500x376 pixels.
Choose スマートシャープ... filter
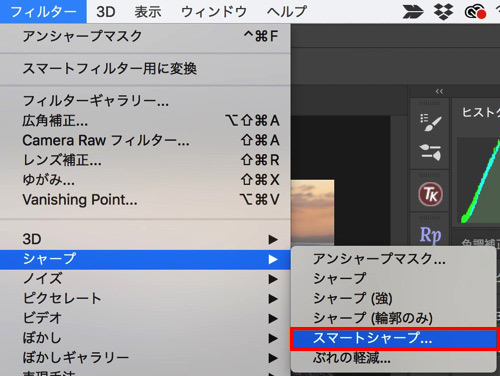coord(393,338)
